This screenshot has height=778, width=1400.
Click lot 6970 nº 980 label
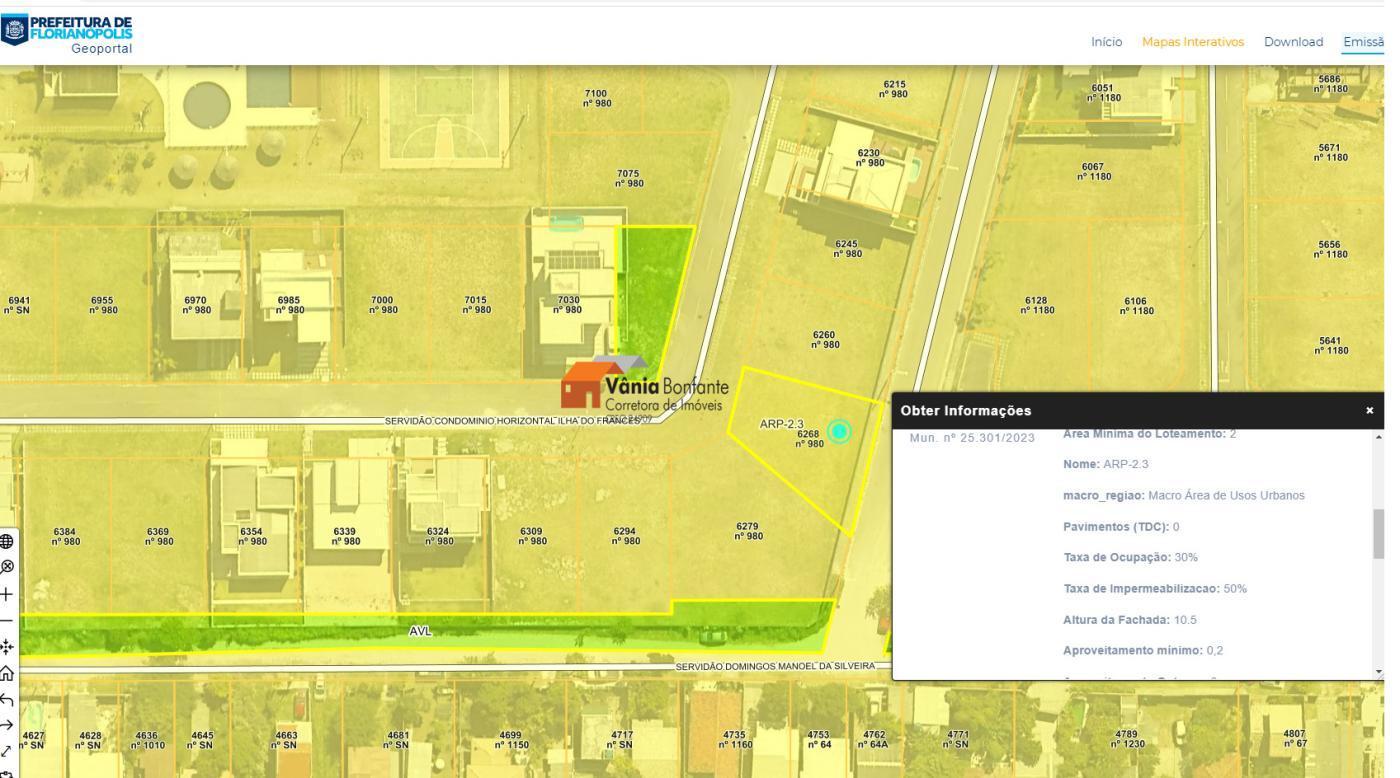tap(196, 304)
